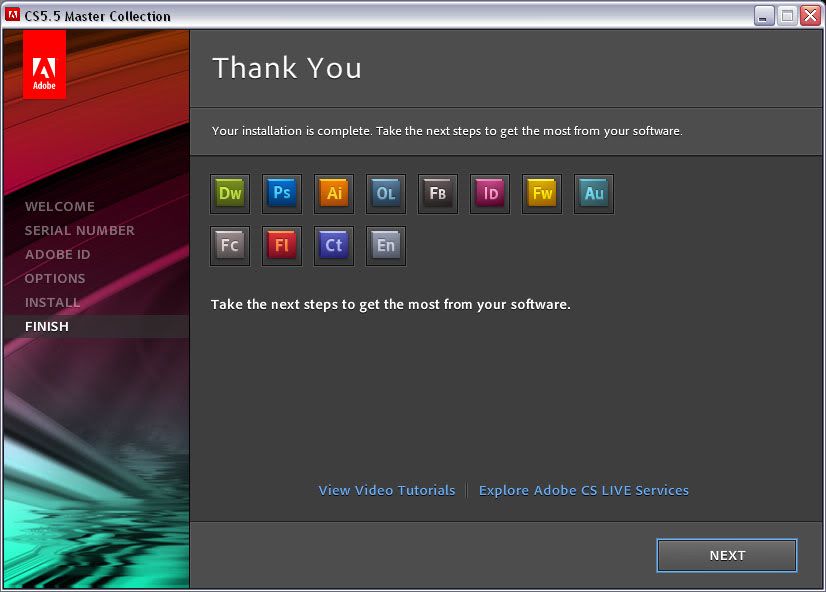Screen dimensions: 826x592
Task: Click the CS5.5 Master Collection title text
Action: coord(97,16)
